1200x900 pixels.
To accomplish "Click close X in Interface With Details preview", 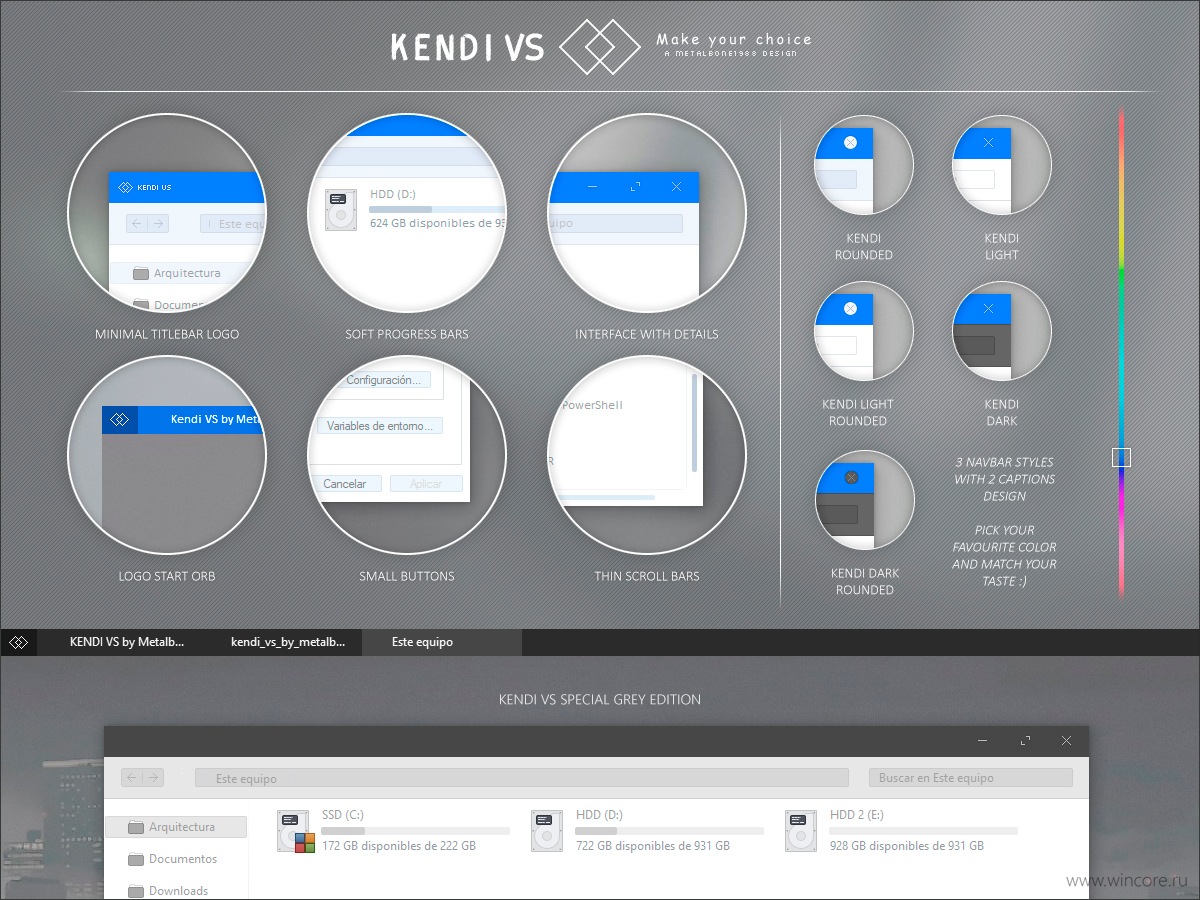I will pyautogui.click(x=677, y=187).
